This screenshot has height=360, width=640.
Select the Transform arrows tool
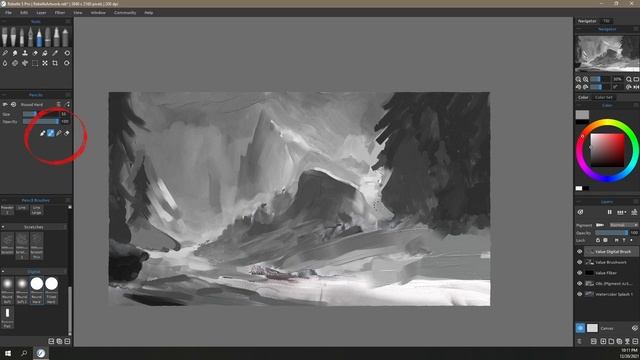coord(45,63)
